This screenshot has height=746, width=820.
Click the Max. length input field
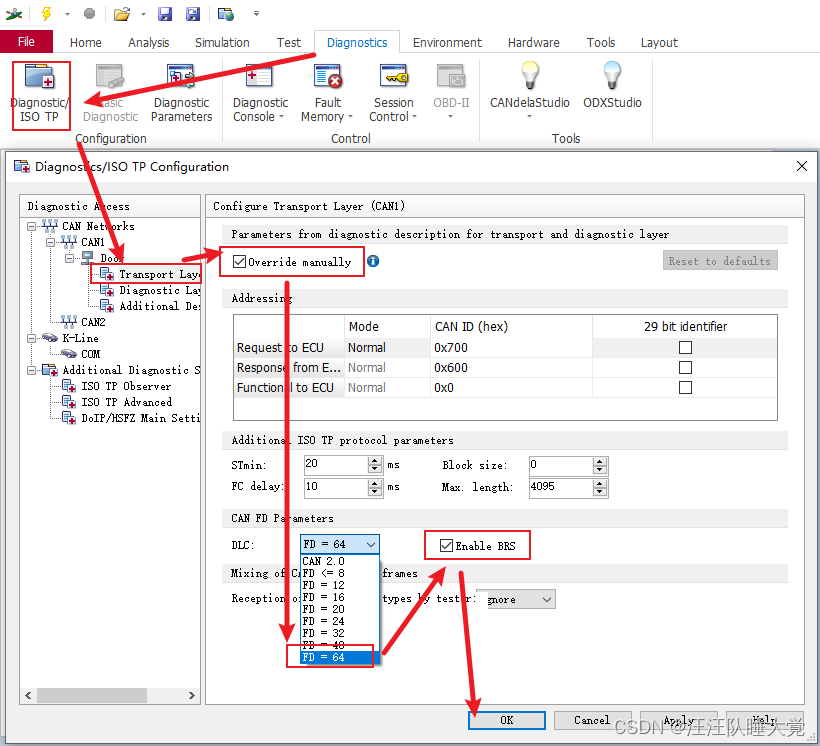click(561, 487)
